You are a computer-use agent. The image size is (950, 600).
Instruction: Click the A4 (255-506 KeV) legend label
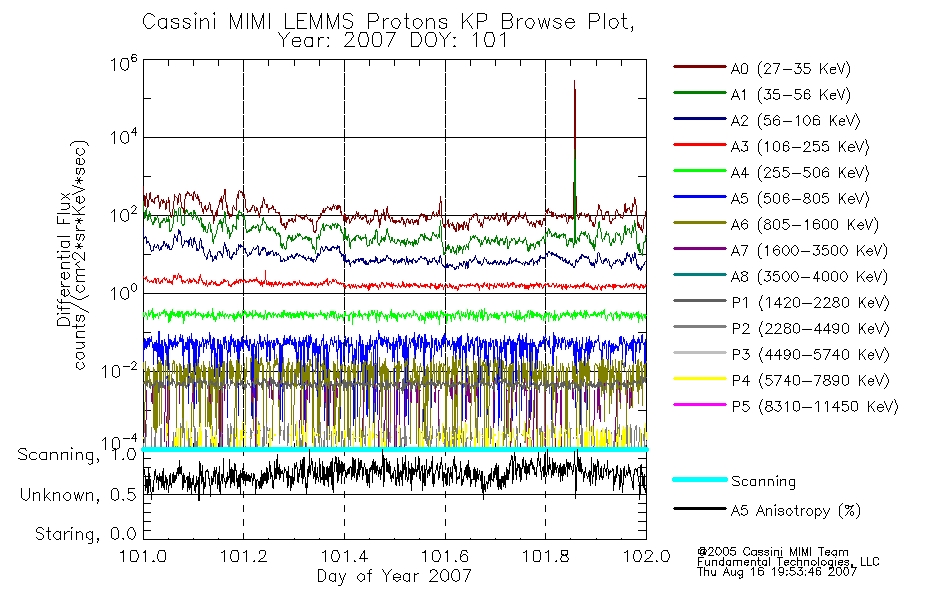[x=799, y=173]
